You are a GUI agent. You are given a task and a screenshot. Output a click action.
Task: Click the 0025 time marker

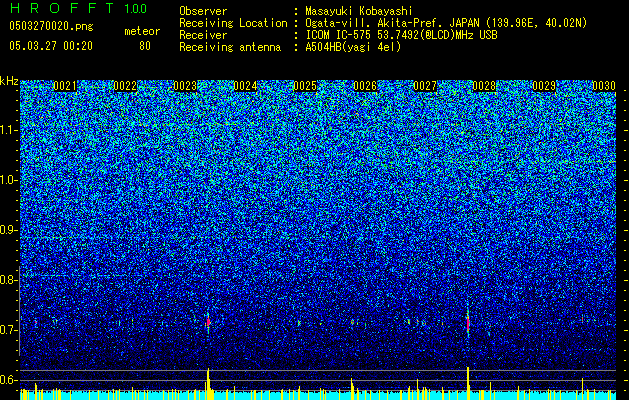[x=305, y=86]
